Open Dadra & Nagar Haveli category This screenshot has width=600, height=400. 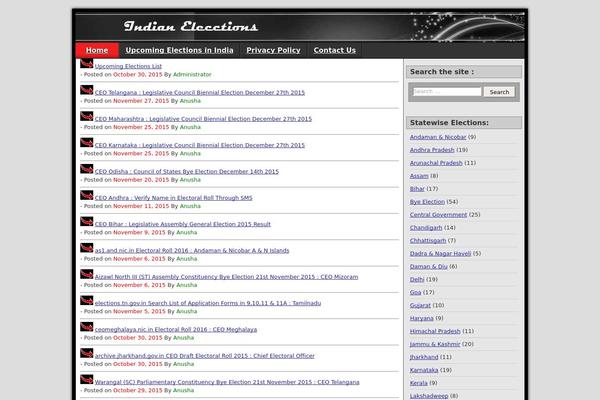440,254
